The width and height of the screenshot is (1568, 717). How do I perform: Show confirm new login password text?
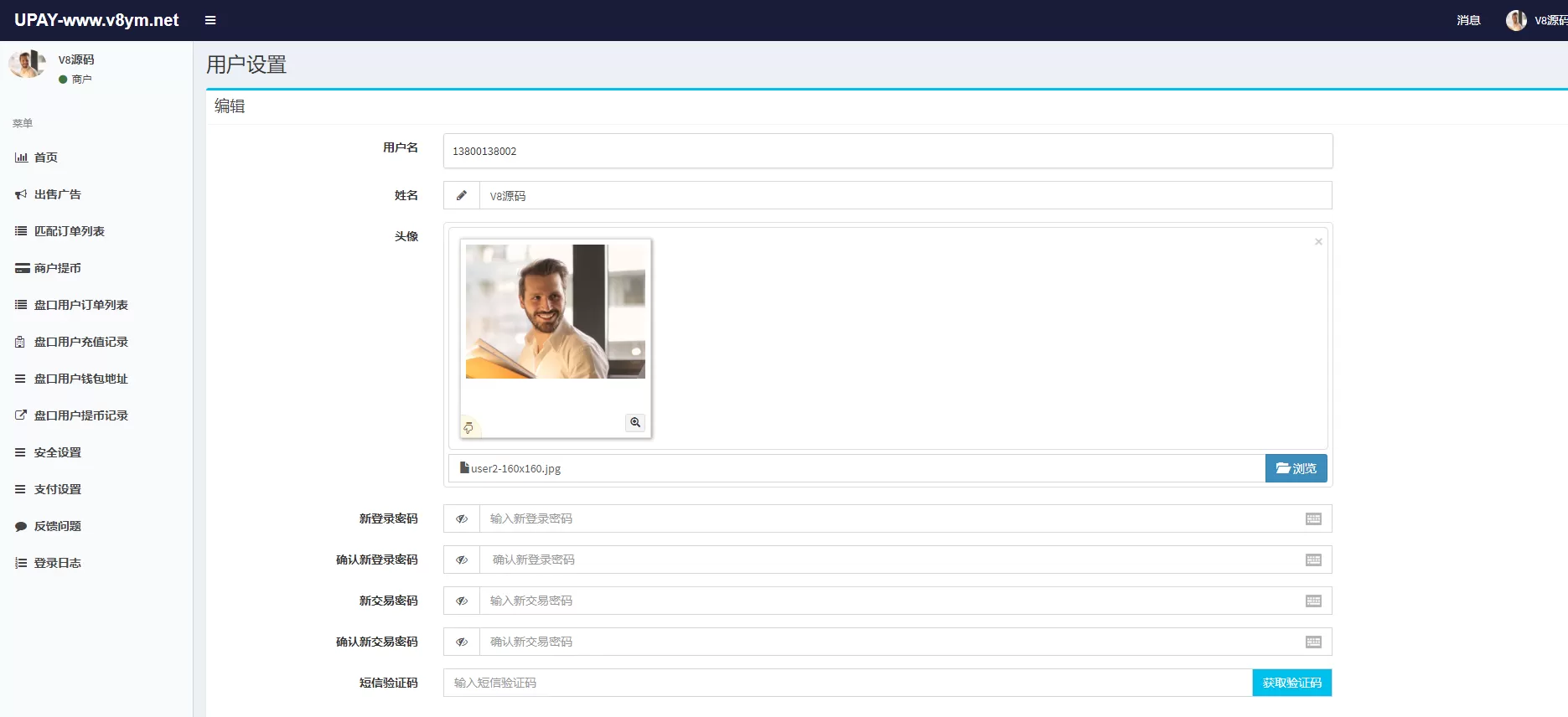click(462, 560)
